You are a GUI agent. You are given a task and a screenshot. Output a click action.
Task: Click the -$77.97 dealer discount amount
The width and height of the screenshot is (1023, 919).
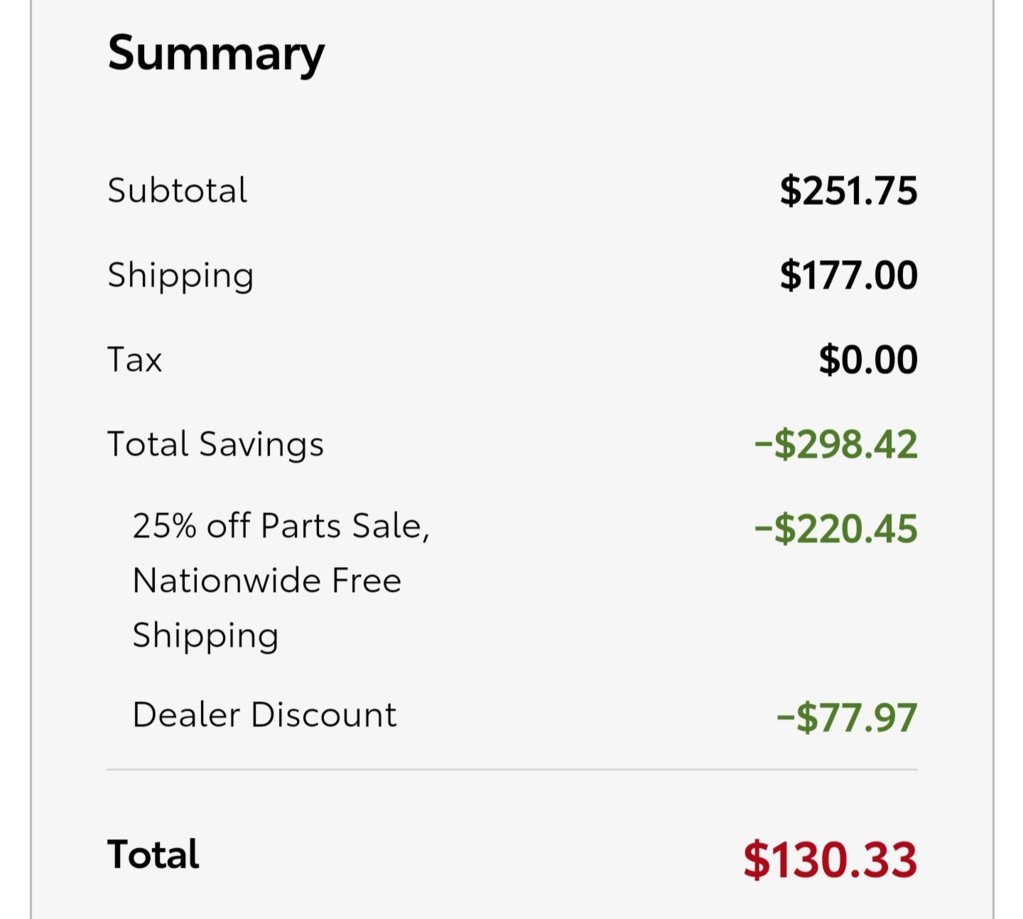pyautogui.click(x=847, y=717)
